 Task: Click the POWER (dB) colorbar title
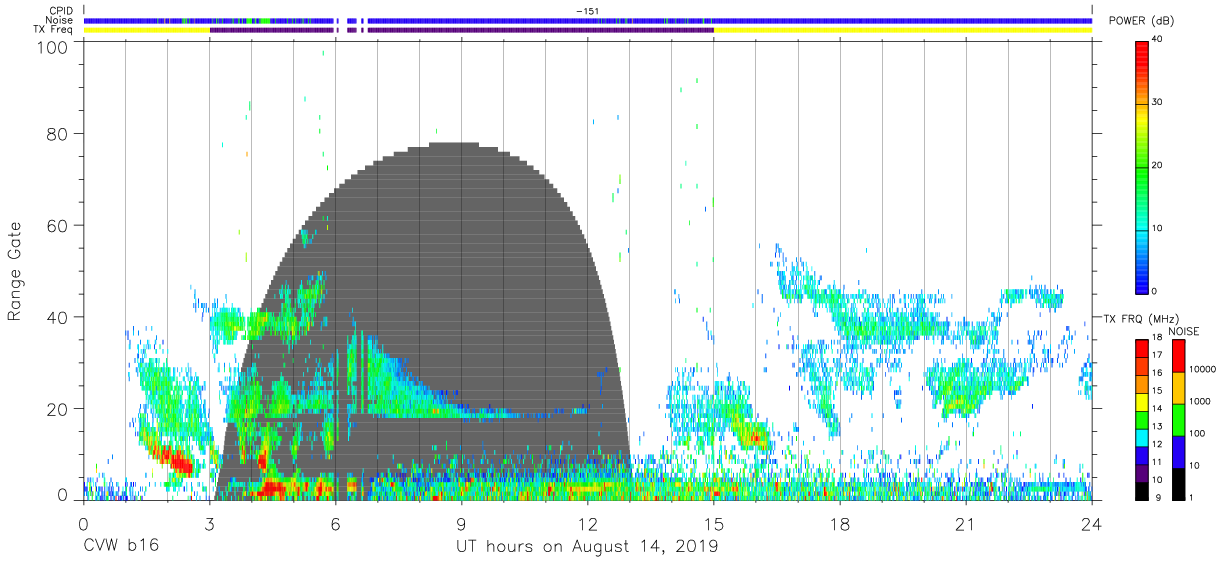(1142, 21)
